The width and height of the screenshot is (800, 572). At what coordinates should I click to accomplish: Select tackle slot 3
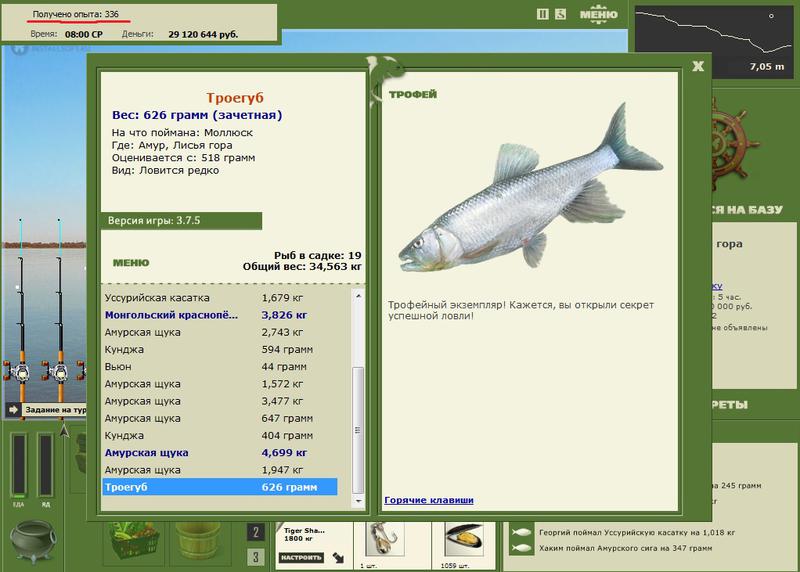point(256,556)
